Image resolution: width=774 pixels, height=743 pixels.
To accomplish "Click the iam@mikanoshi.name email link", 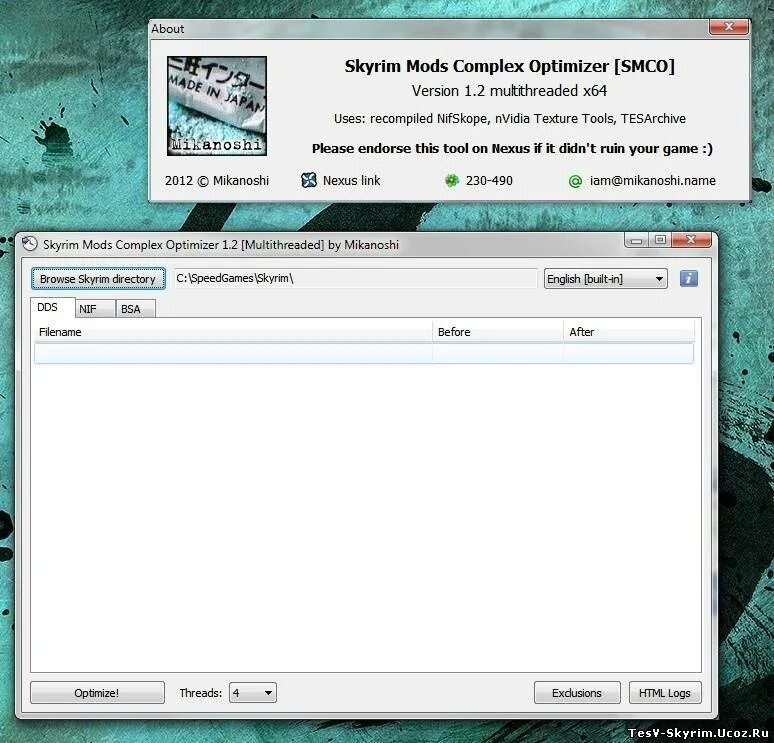I will click(x=653, y=181).
